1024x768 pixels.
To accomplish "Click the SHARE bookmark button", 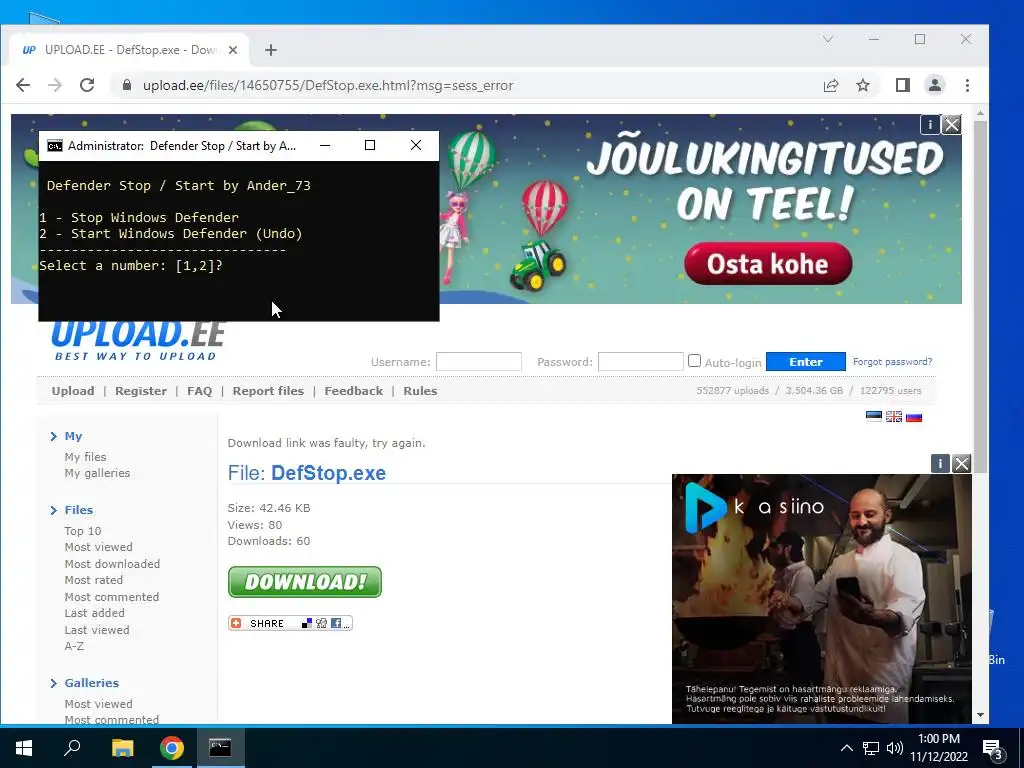I will click(290, 623).
